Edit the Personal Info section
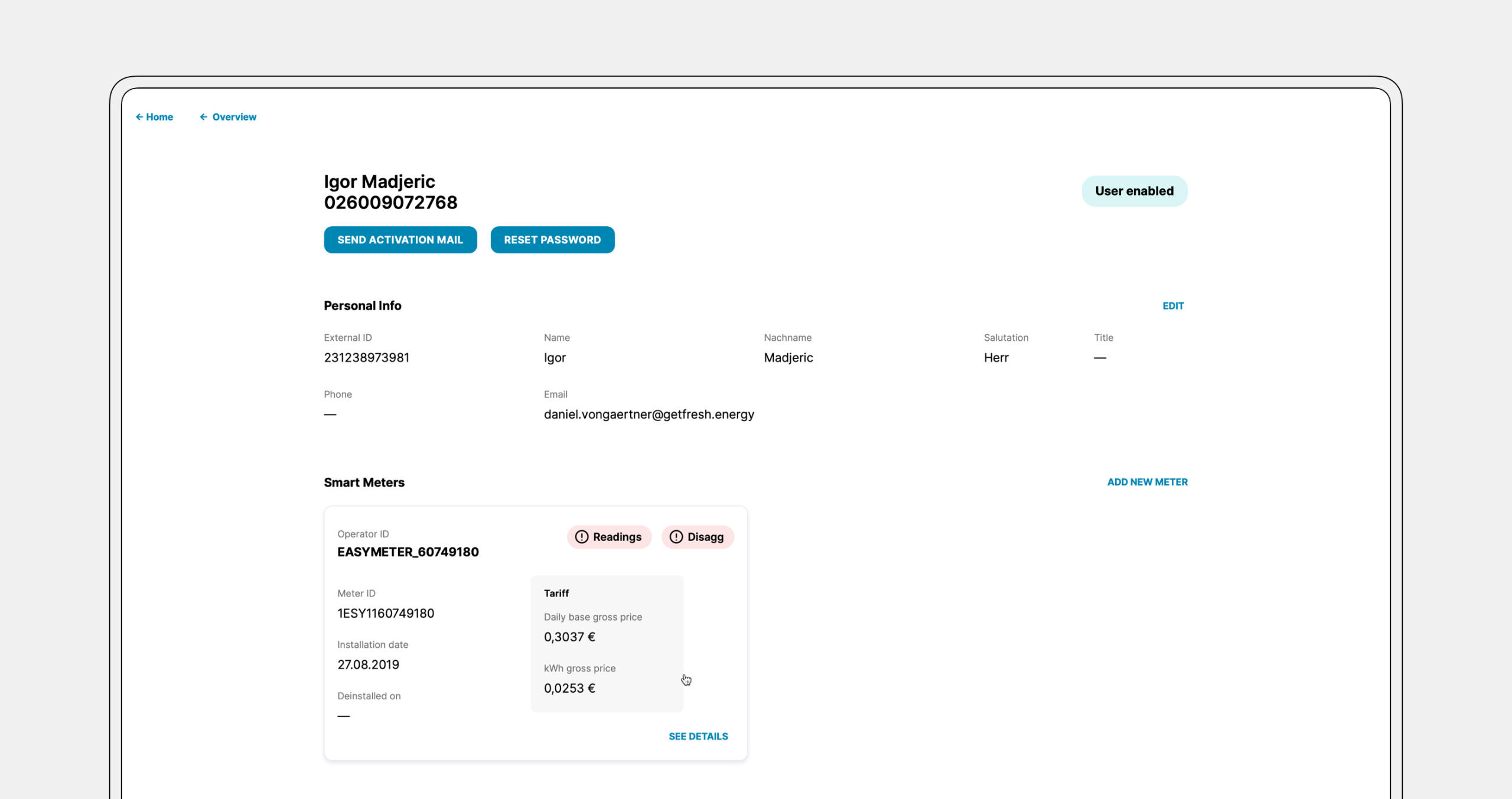The width and height of the screenshot is (1512, 799). (1172, 306)
